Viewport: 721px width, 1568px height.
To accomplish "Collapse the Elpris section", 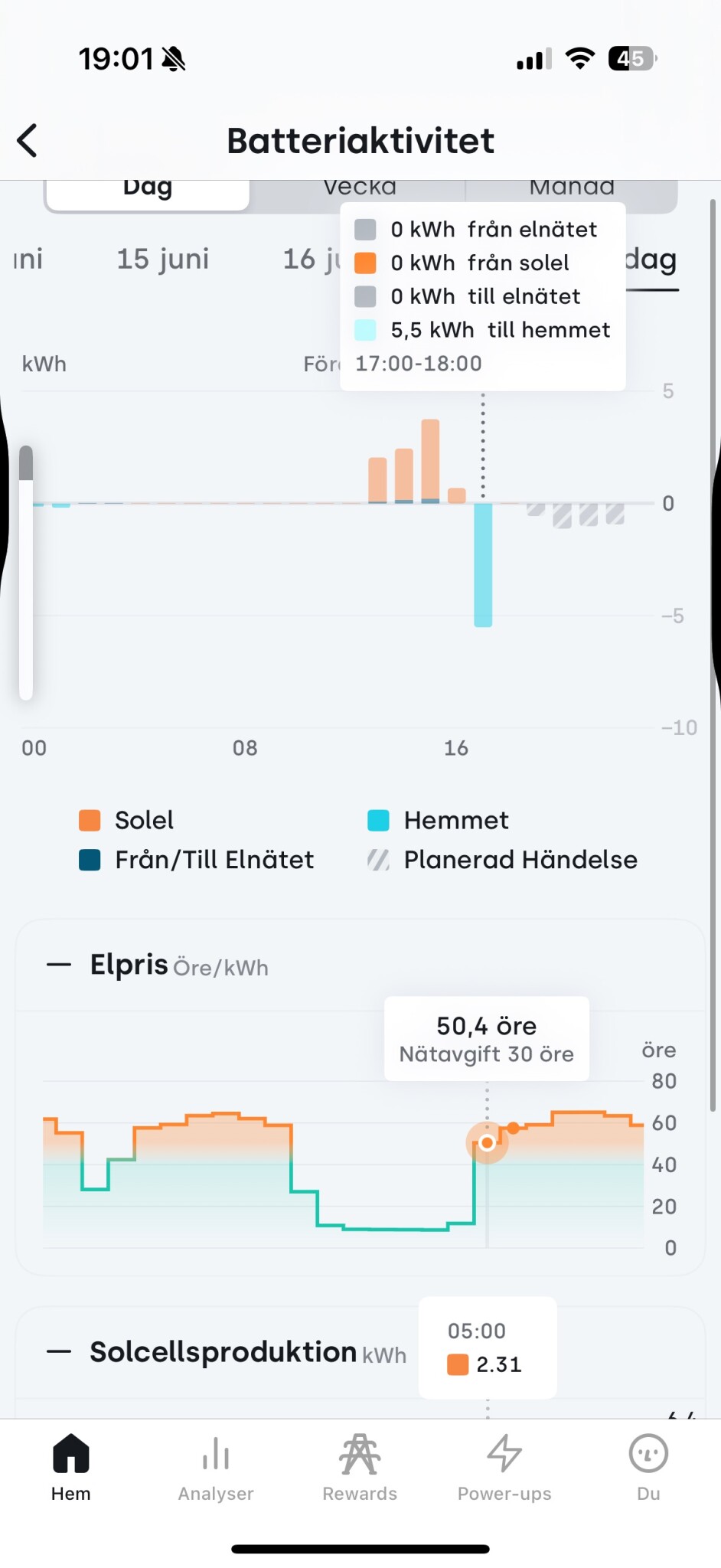I will (x=59, y=965).
